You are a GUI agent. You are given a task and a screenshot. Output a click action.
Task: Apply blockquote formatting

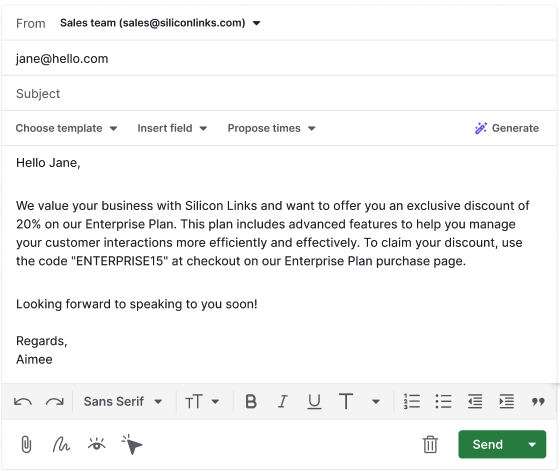coord(538,402)
